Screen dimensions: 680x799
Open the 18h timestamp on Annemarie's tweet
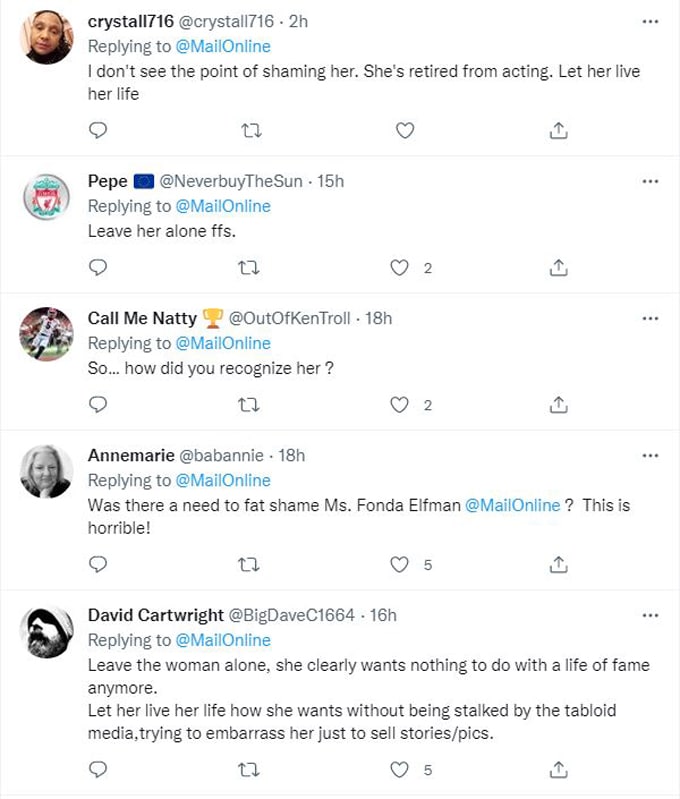coord(291,455)
